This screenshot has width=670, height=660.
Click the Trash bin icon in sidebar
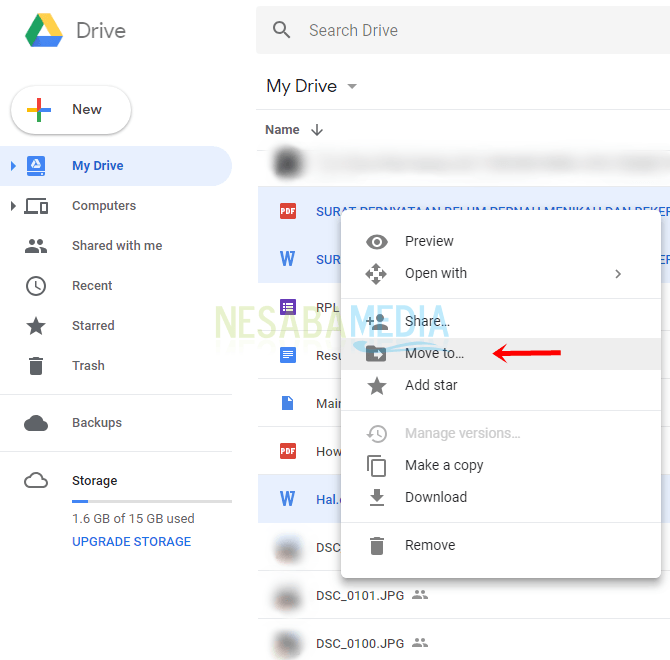pos(36,366)
